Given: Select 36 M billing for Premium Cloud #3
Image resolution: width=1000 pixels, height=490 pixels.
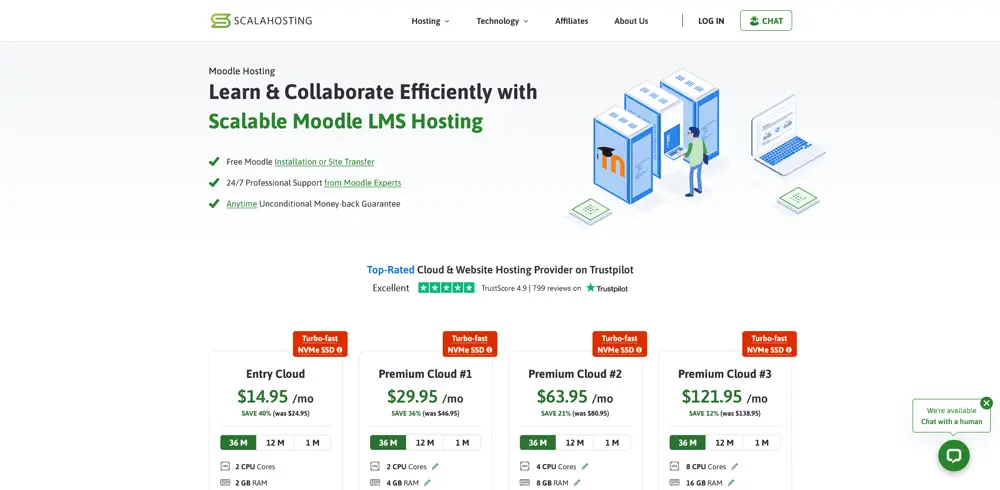Looking at the screenshot, I should pyautogui.click(x=687, y=442).
